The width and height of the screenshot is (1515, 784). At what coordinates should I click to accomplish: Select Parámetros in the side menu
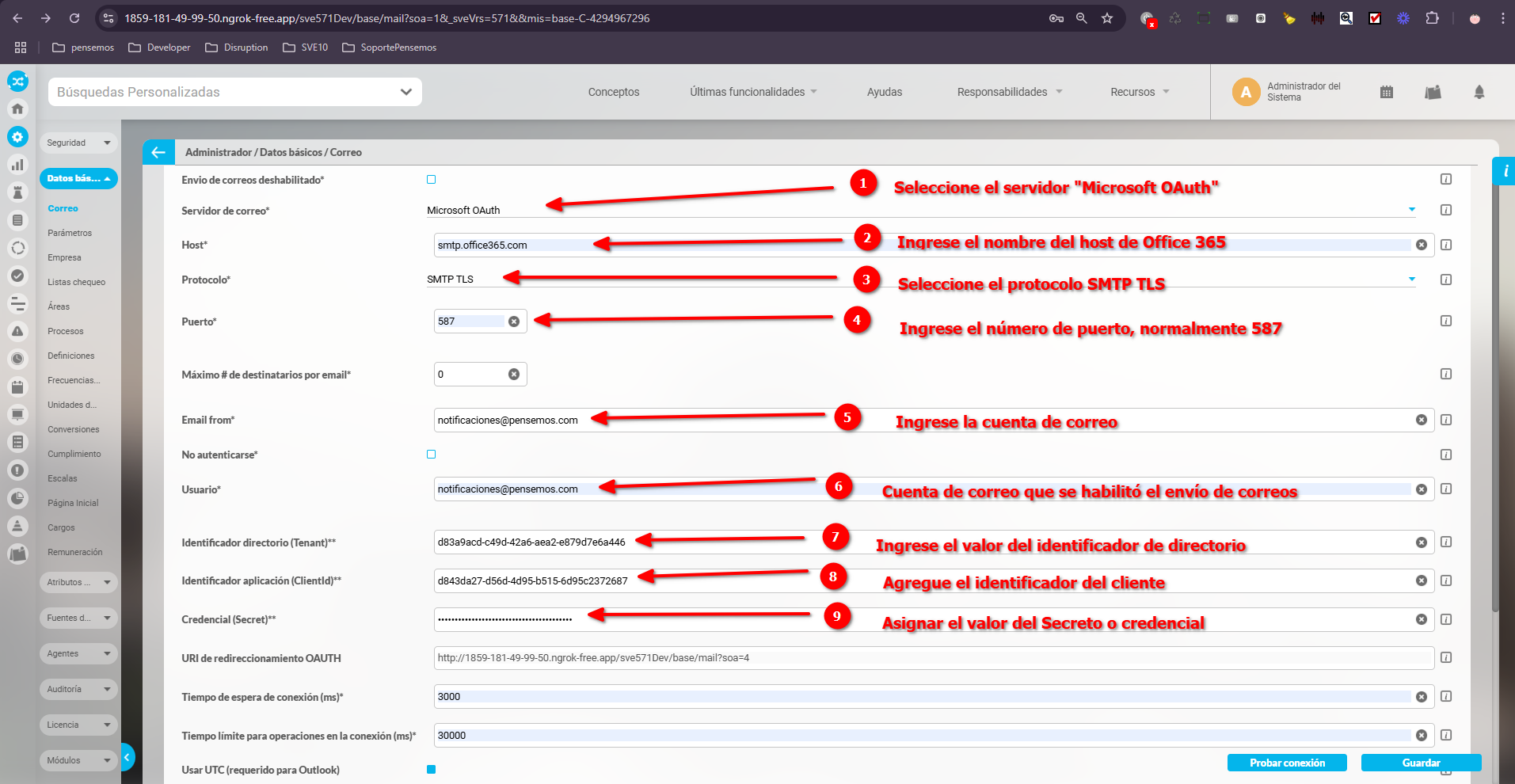[70, 233]
